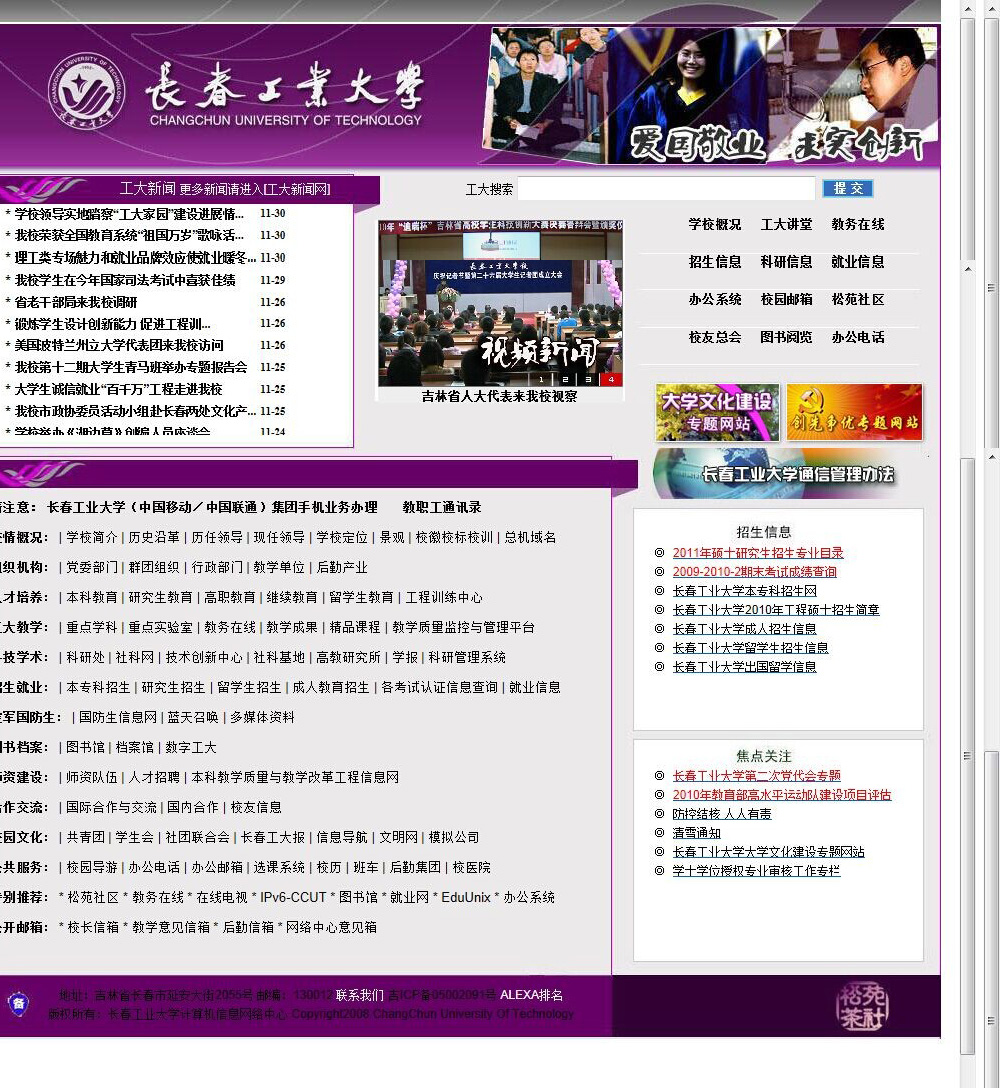This screenshot has height=1088, width=1000.
Task: Open the 大学文化建设 专题网站 banner
Action: pos(717,412)
